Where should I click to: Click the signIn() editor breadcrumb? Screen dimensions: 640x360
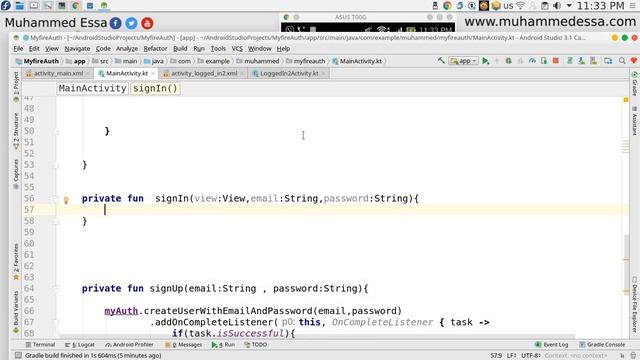click(155, 89)
